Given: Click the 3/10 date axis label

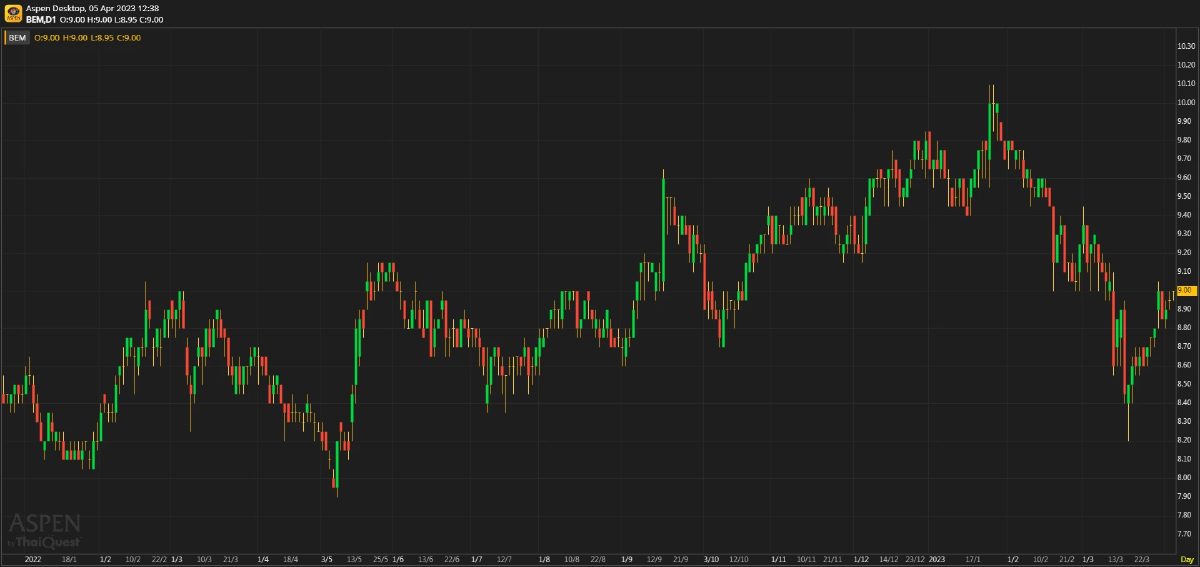Looking at the screenshot, I should coord(711,559).
